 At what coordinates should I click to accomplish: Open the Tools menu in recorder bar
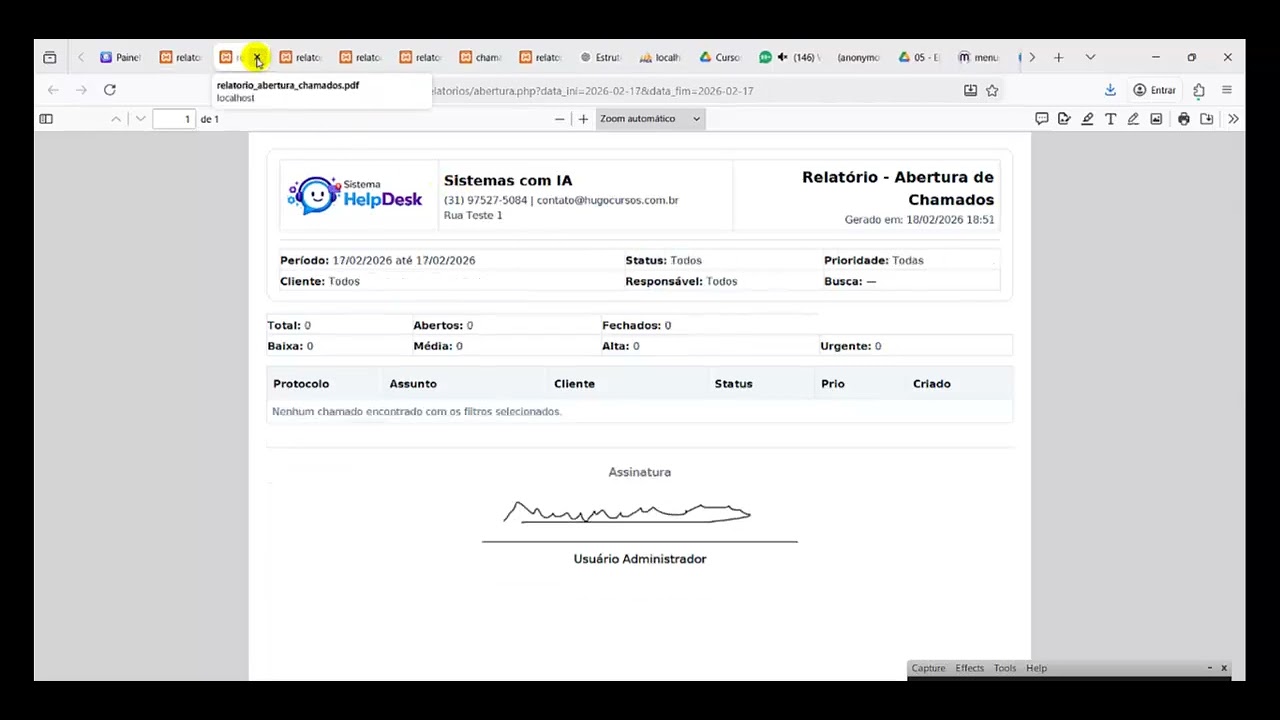(1004, 668)
